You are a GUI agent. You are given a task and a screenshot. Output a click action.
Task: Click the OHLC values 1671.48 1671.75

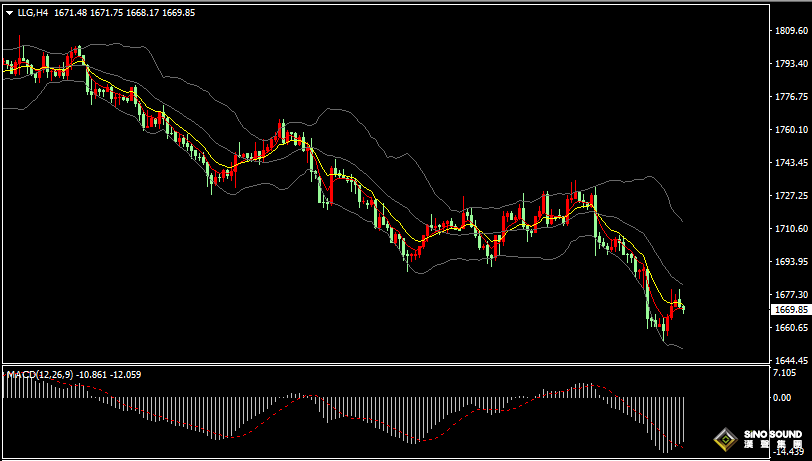(x=89, y=13)
